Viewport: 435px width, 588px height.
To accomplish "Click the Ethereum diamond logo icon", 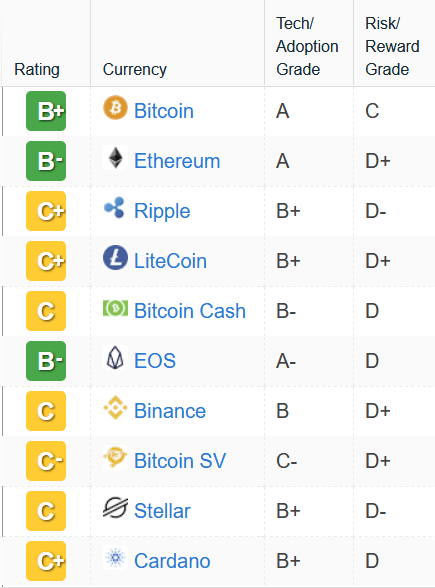I will 116,158.
